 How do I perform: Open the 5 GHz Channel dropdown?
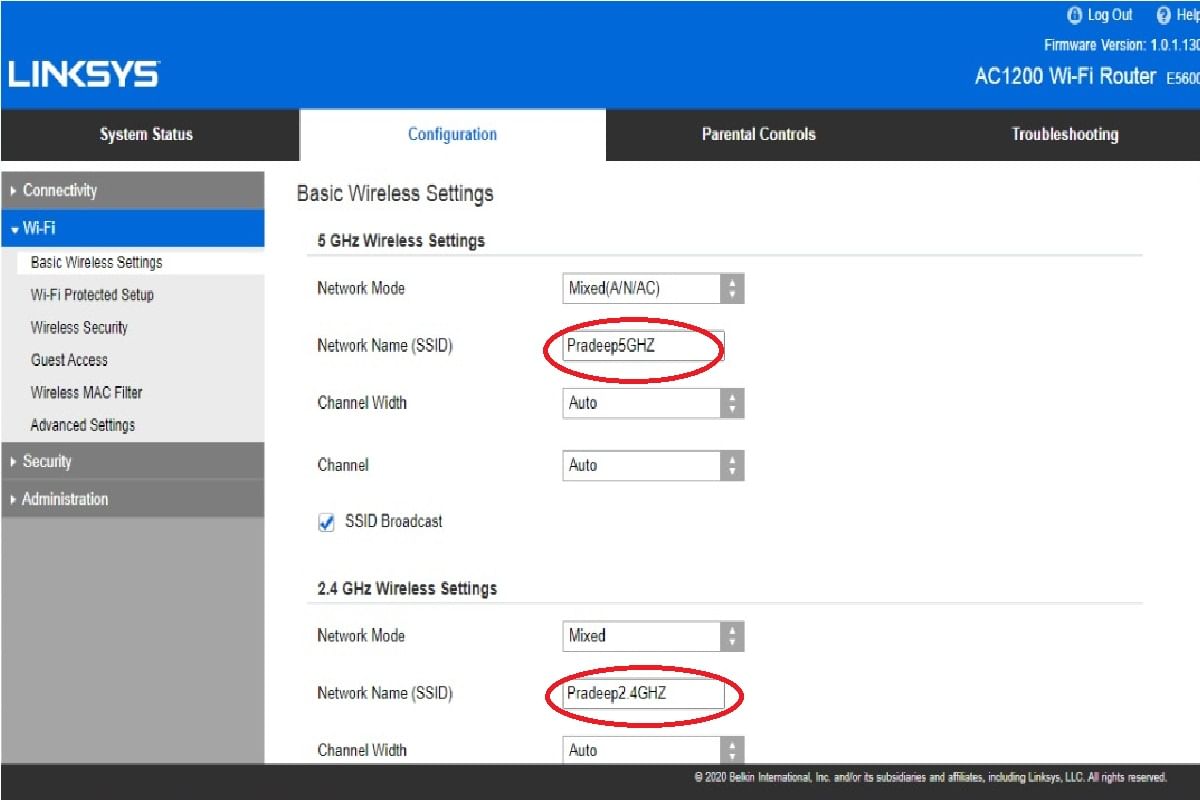click(x=653, y=465)
